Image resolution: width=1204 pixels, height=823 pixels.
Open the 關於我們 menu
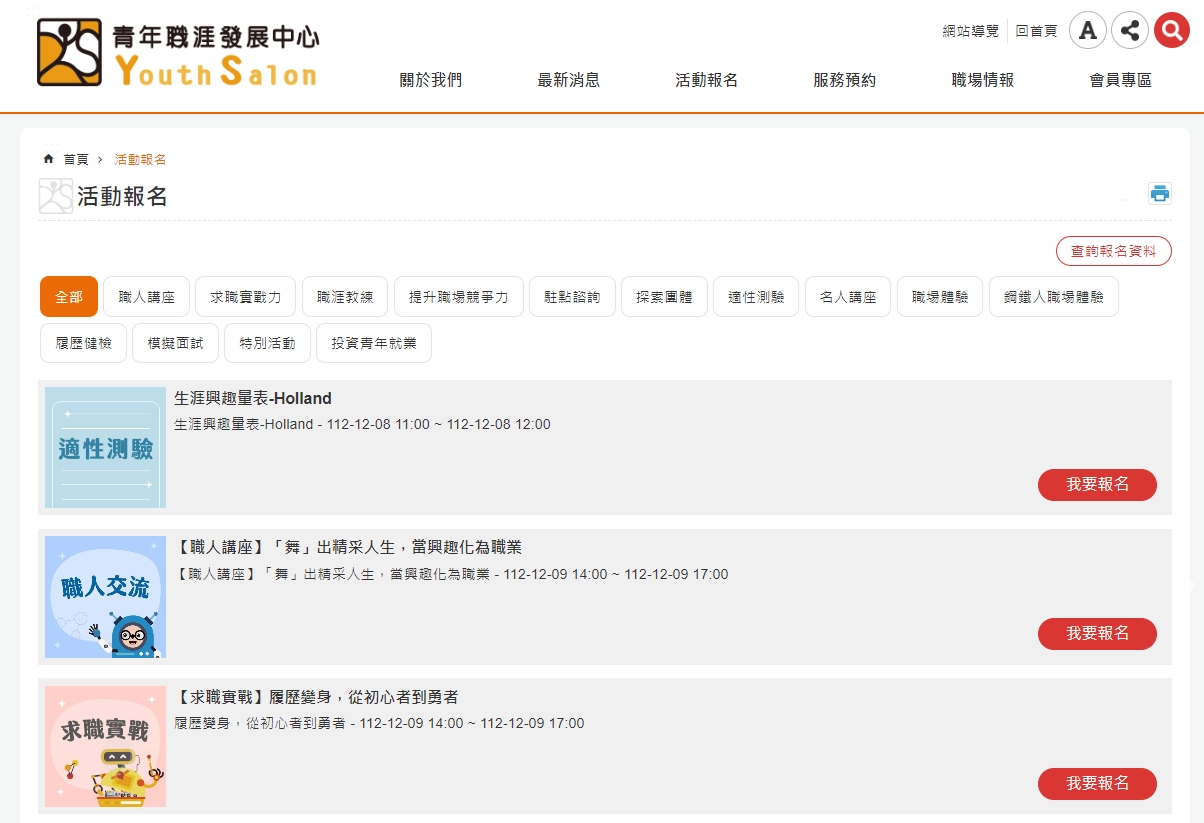click(430, 80)
